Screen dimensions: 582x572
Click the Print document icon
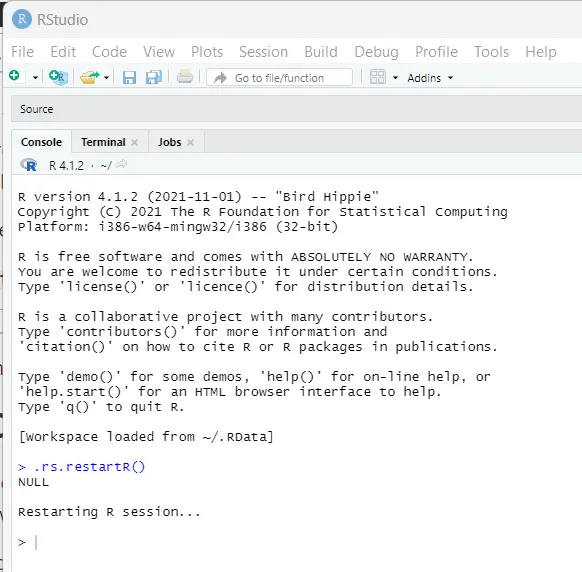point(185,77)
